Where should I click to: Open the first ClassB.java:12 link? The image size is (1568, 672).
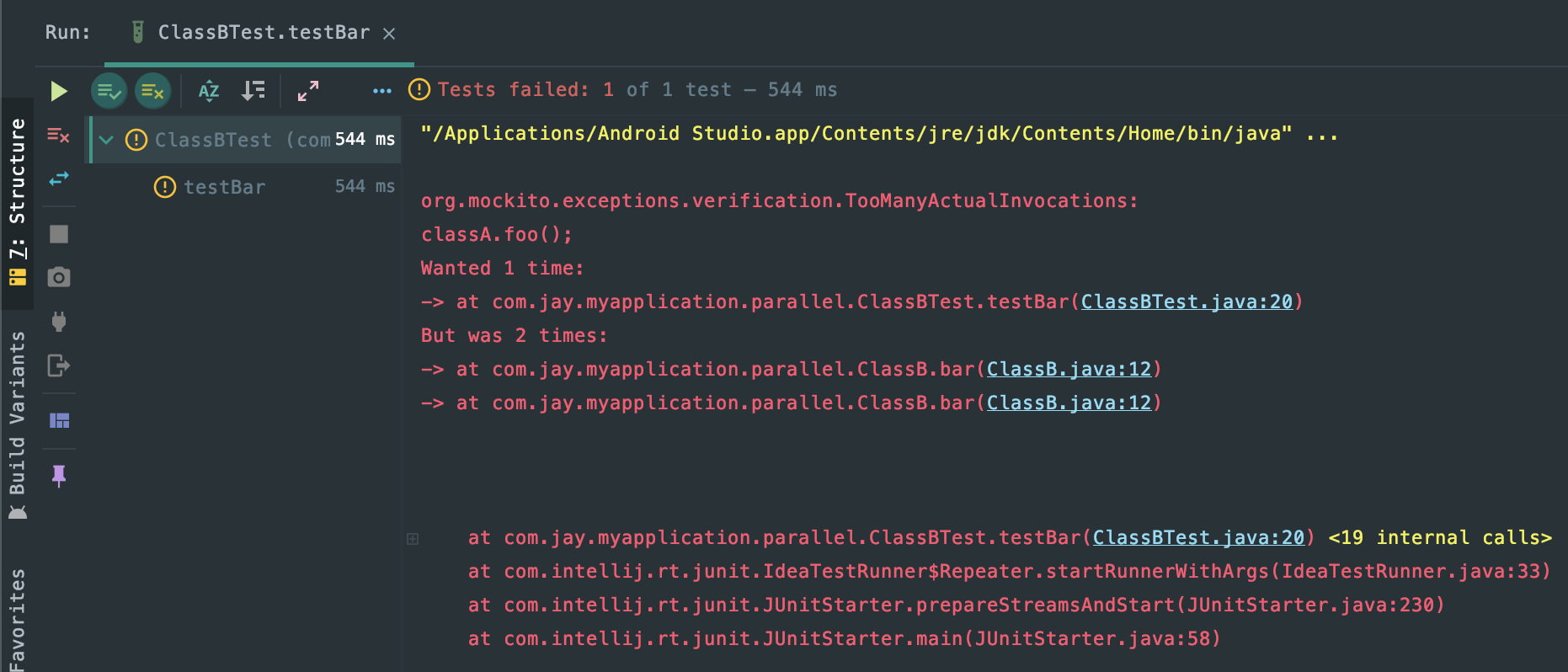click(x=1069, y=369)
